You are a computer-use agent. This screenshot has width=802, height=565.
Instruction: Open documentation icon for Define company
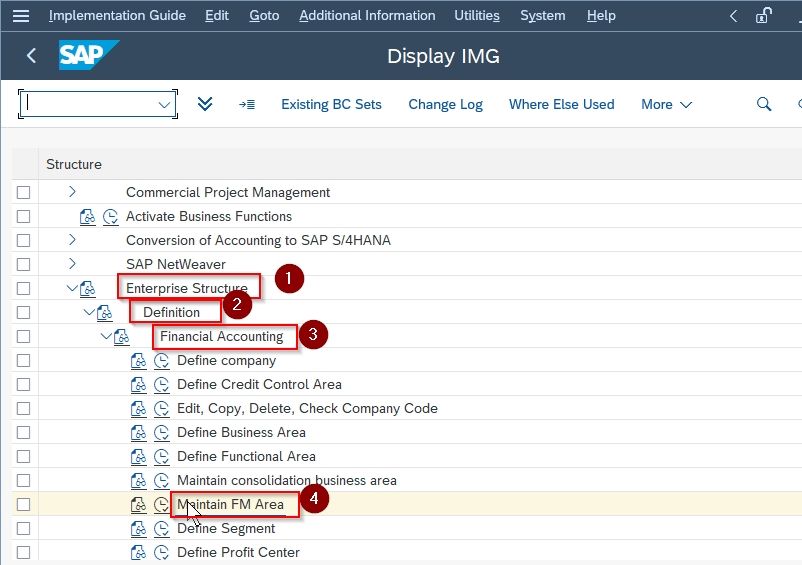[x=138, y=361]
